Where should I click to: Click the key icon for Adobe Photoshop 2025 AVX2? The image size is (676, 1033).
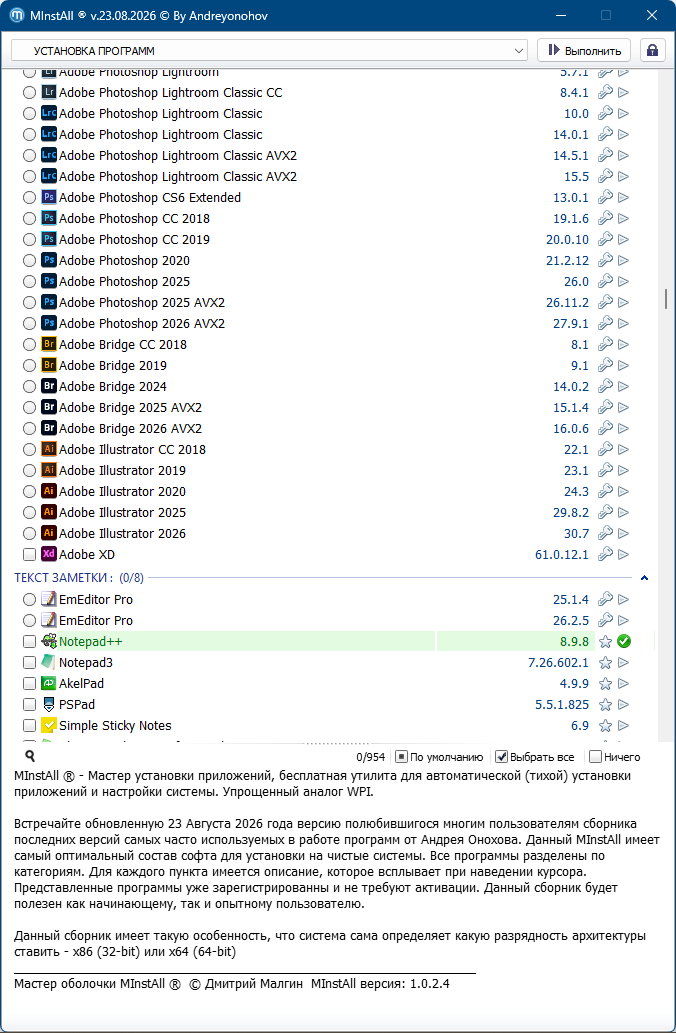click(605, 302)
